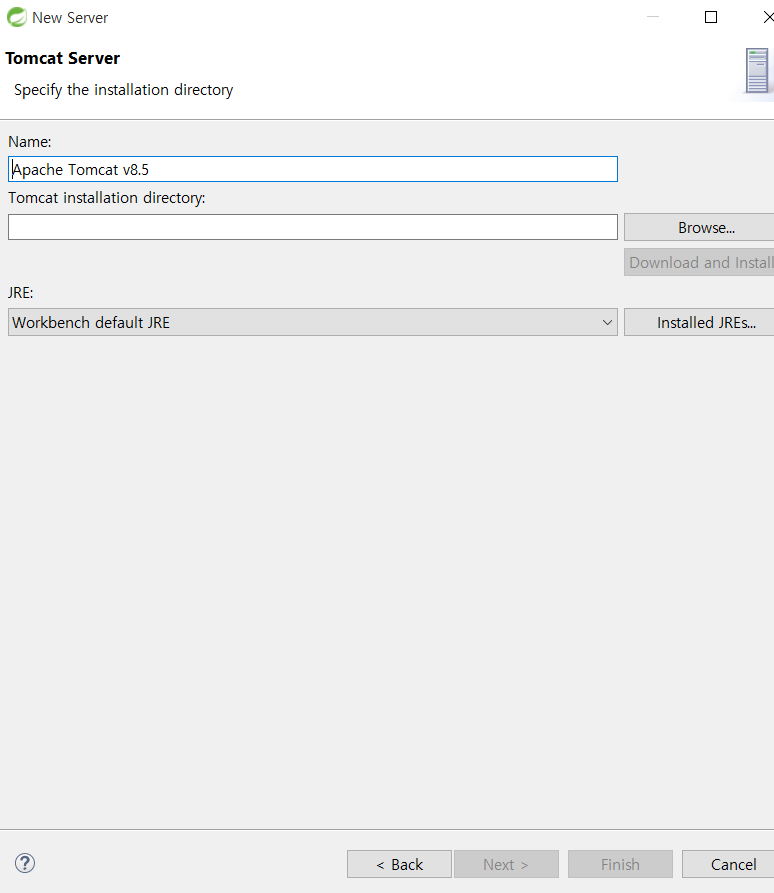Open the JRE dropdown

tap(313, 322)
